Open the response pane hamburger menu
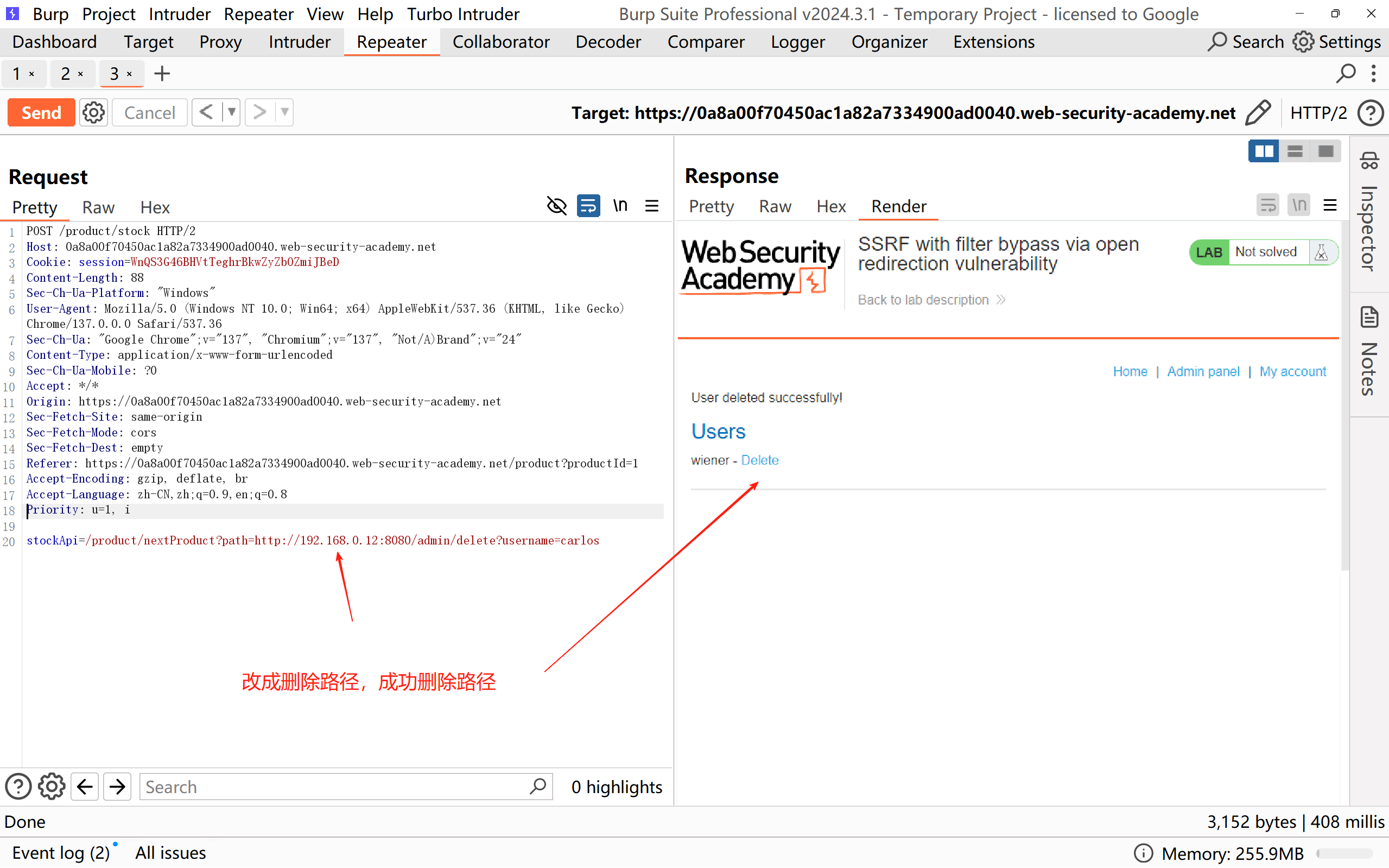Screen dimensions: 1389x868 coord(1330,206)
